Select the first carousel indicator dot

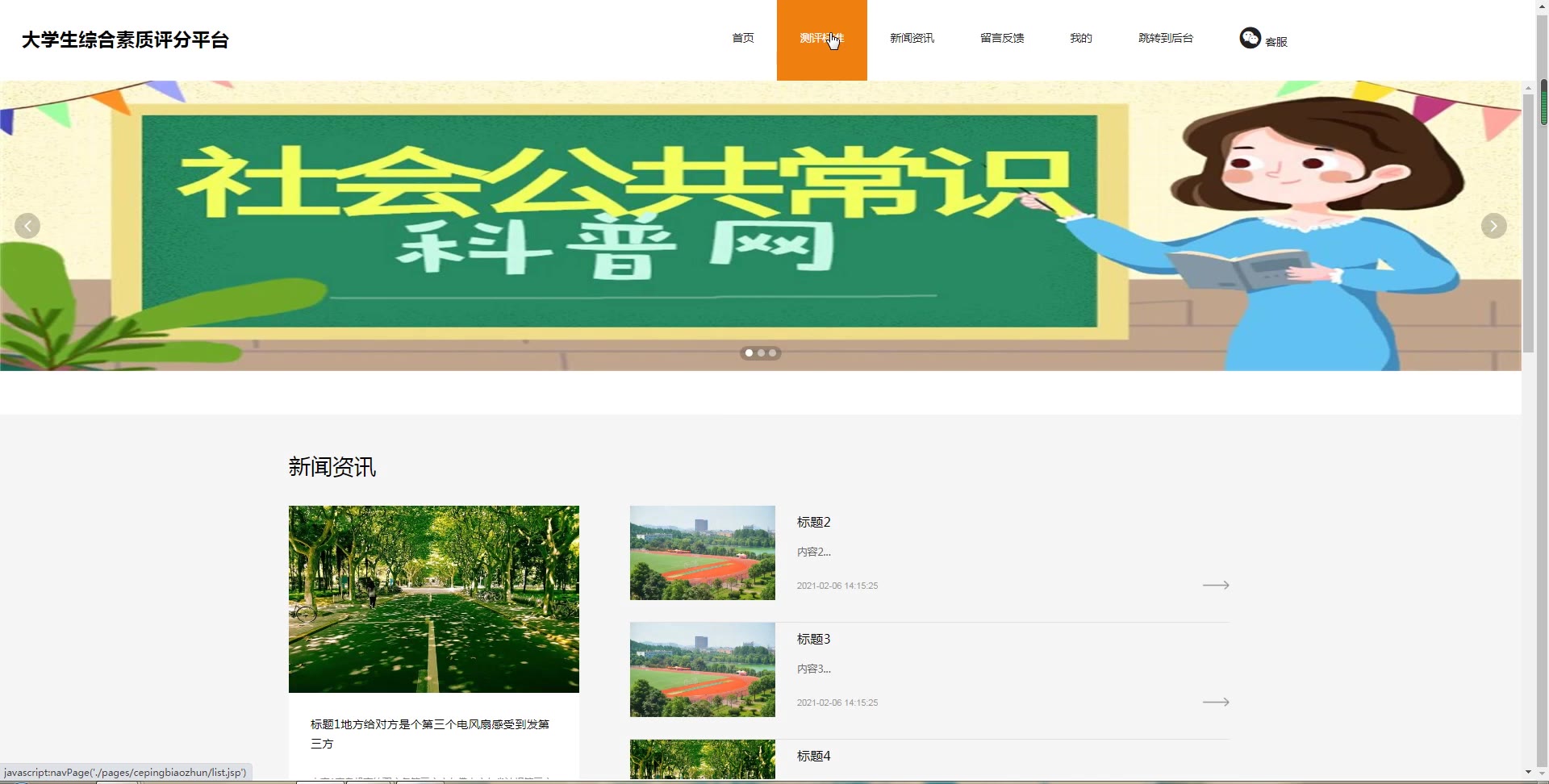[749, 352]
